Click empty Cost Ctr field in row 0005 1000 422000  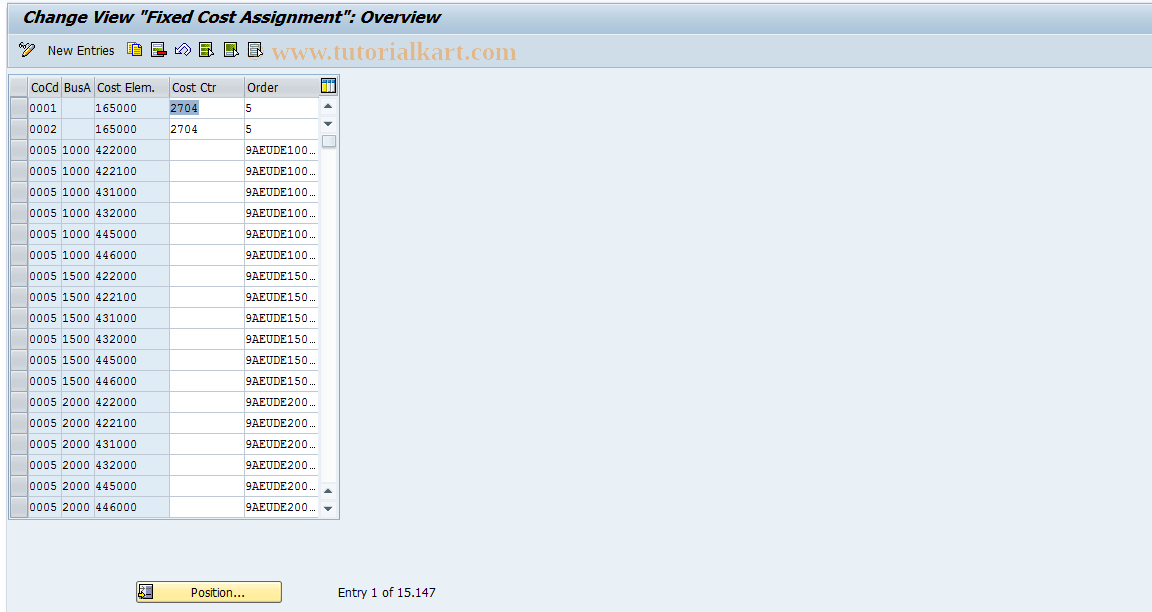click(x=207, y=150)
